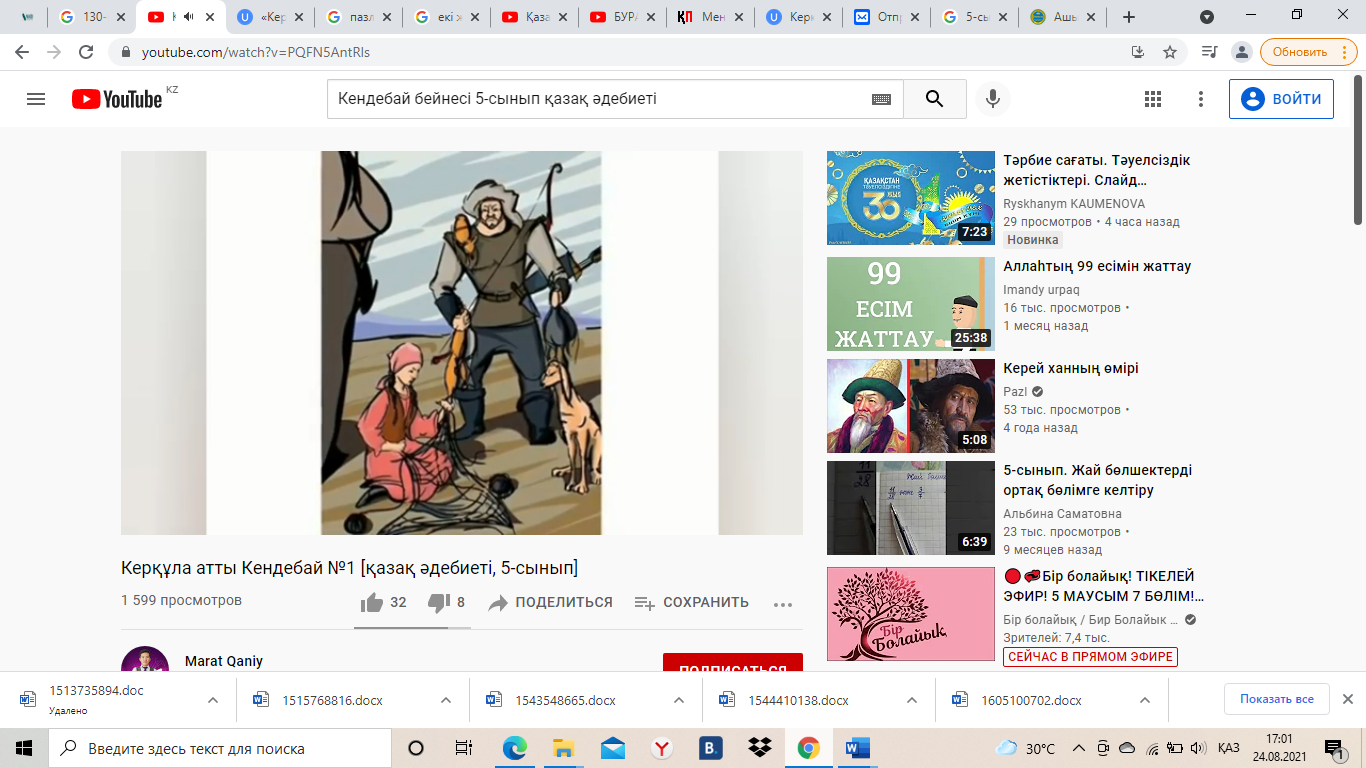Switch to the 'БУРА' YouTube tab
The width and height of the screenshot is (1366, 768).
[x=623, y=17]
